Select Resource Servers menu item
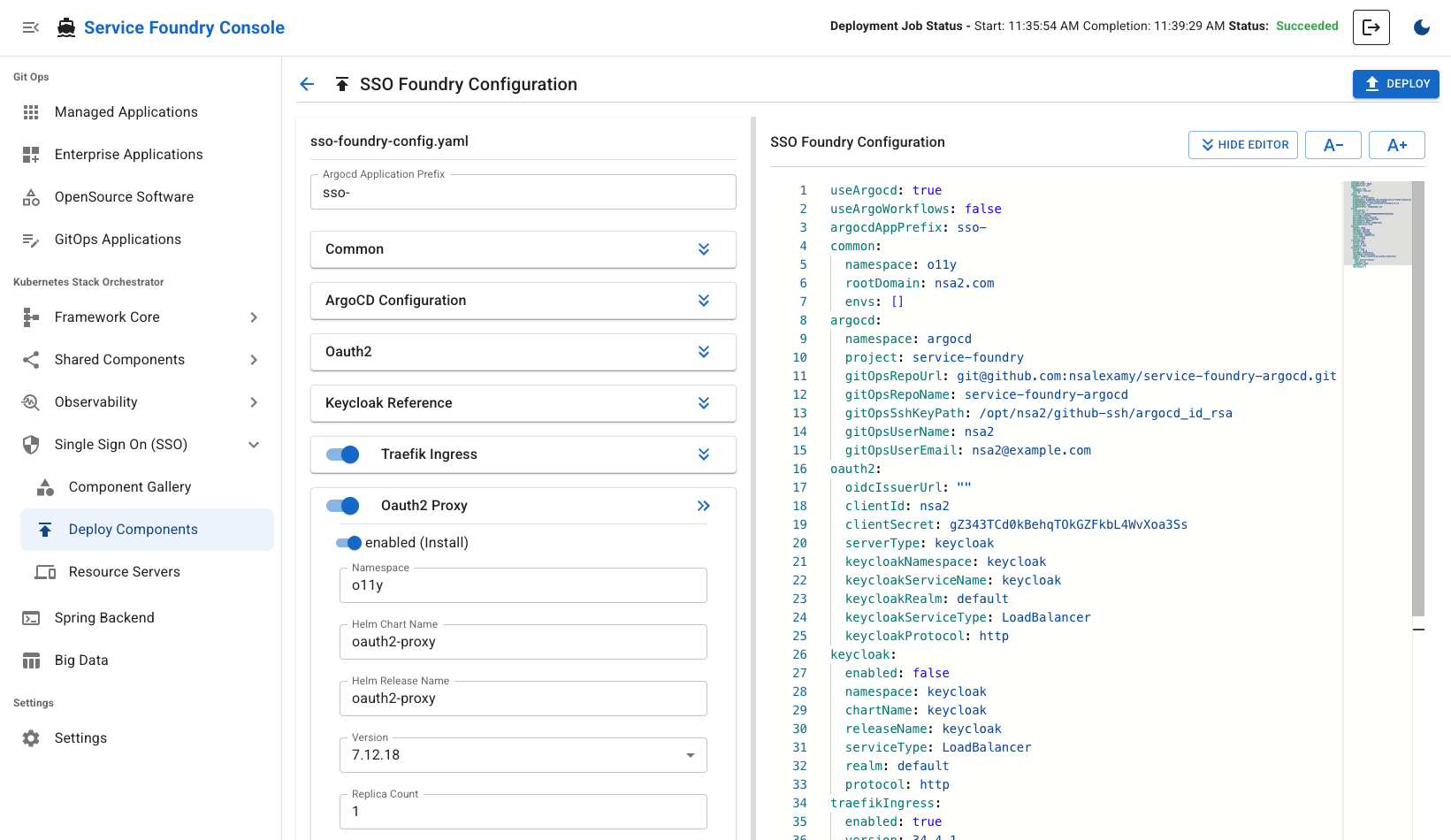1451x840 pixels. point(147,572)
